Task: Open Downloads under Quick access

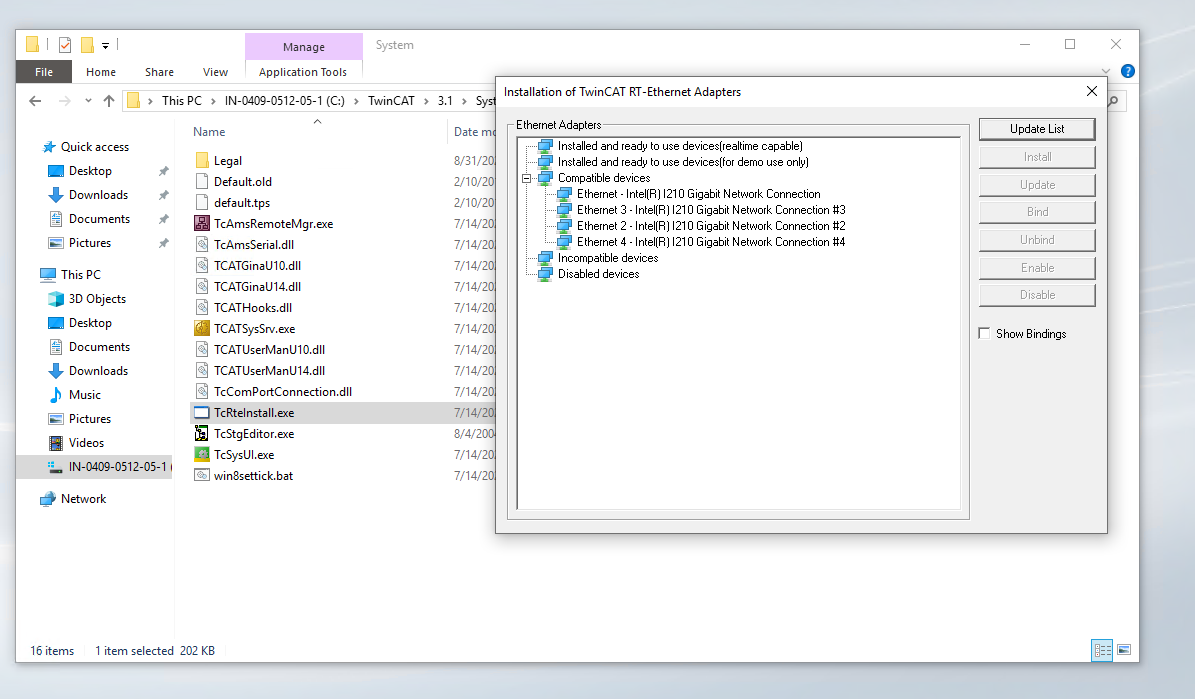Action: 98,195
